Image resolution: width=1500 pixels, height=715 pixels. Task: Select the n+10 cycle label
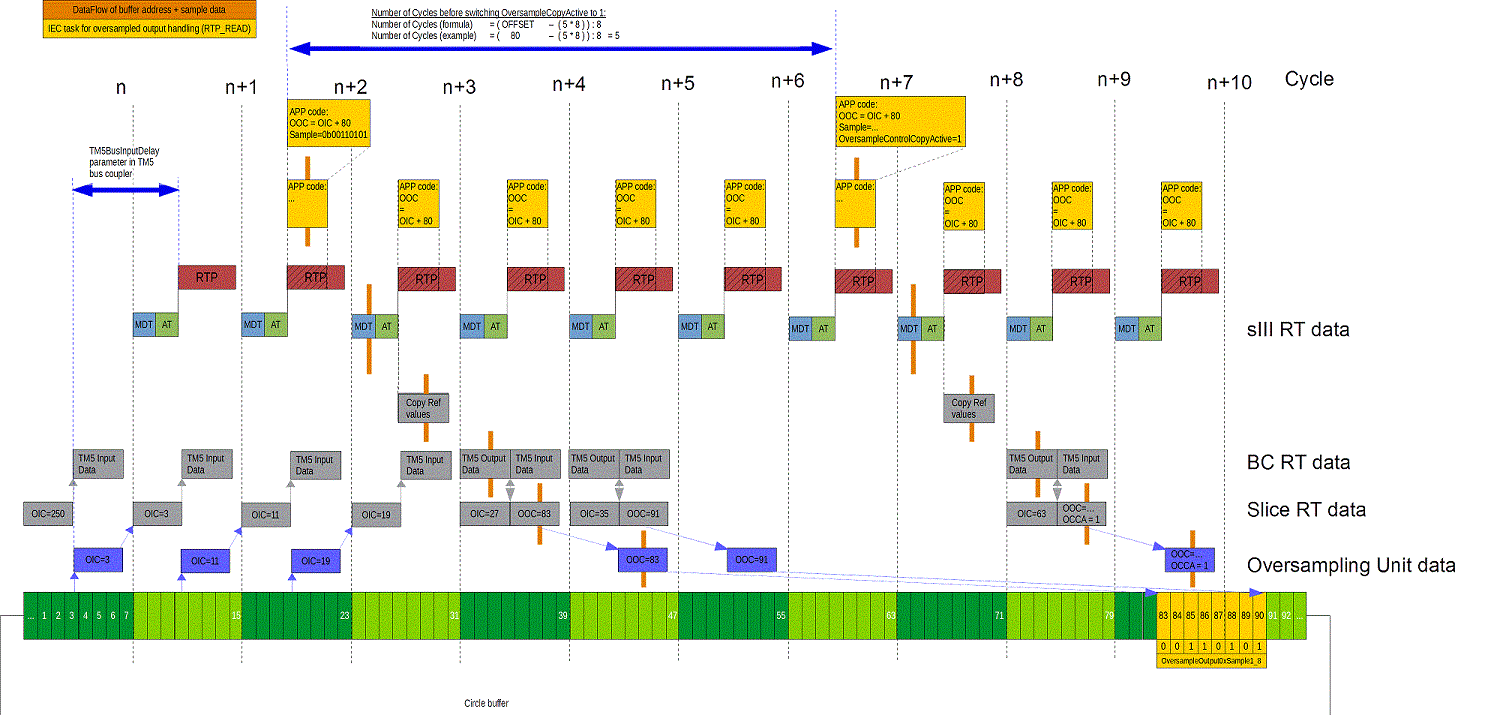coord(1229,83)
